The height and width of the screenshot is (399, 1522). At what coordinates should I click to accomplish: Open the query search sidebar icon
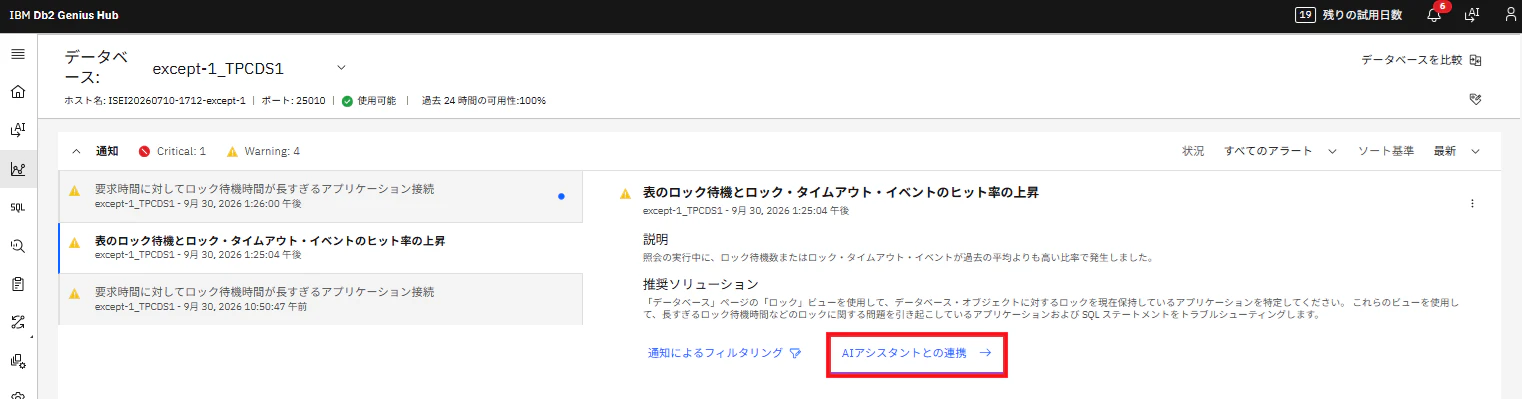click(17, 245)
